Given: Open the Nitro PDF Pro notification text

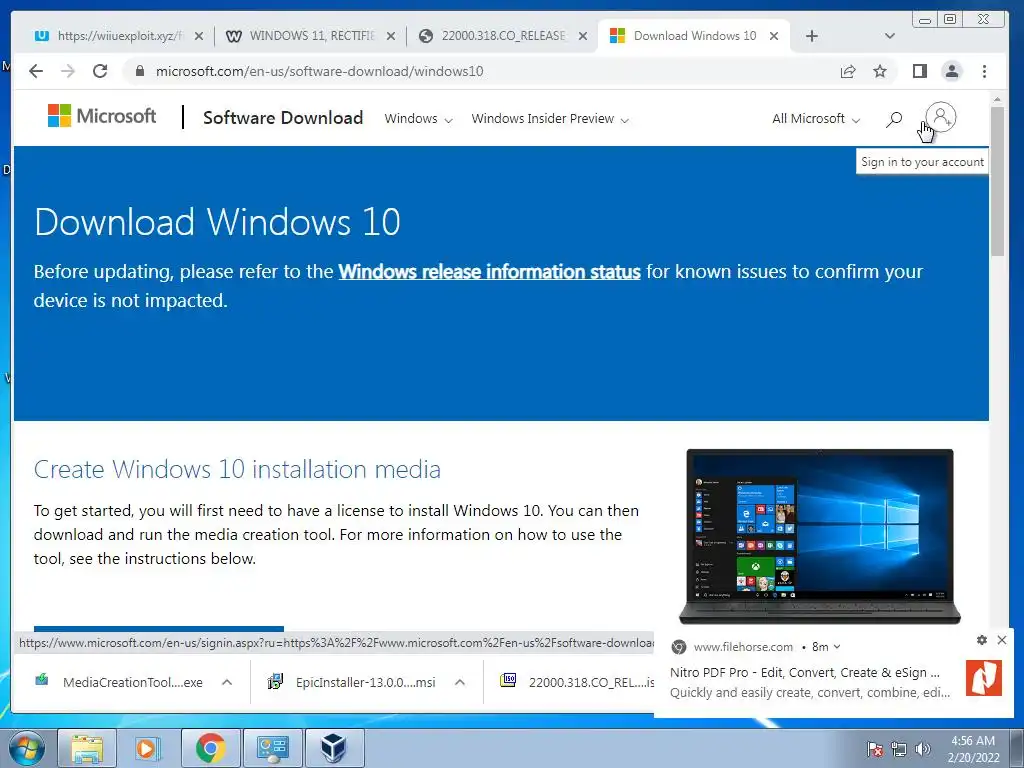Looking at the screenshot, I should tap(810, 682).
